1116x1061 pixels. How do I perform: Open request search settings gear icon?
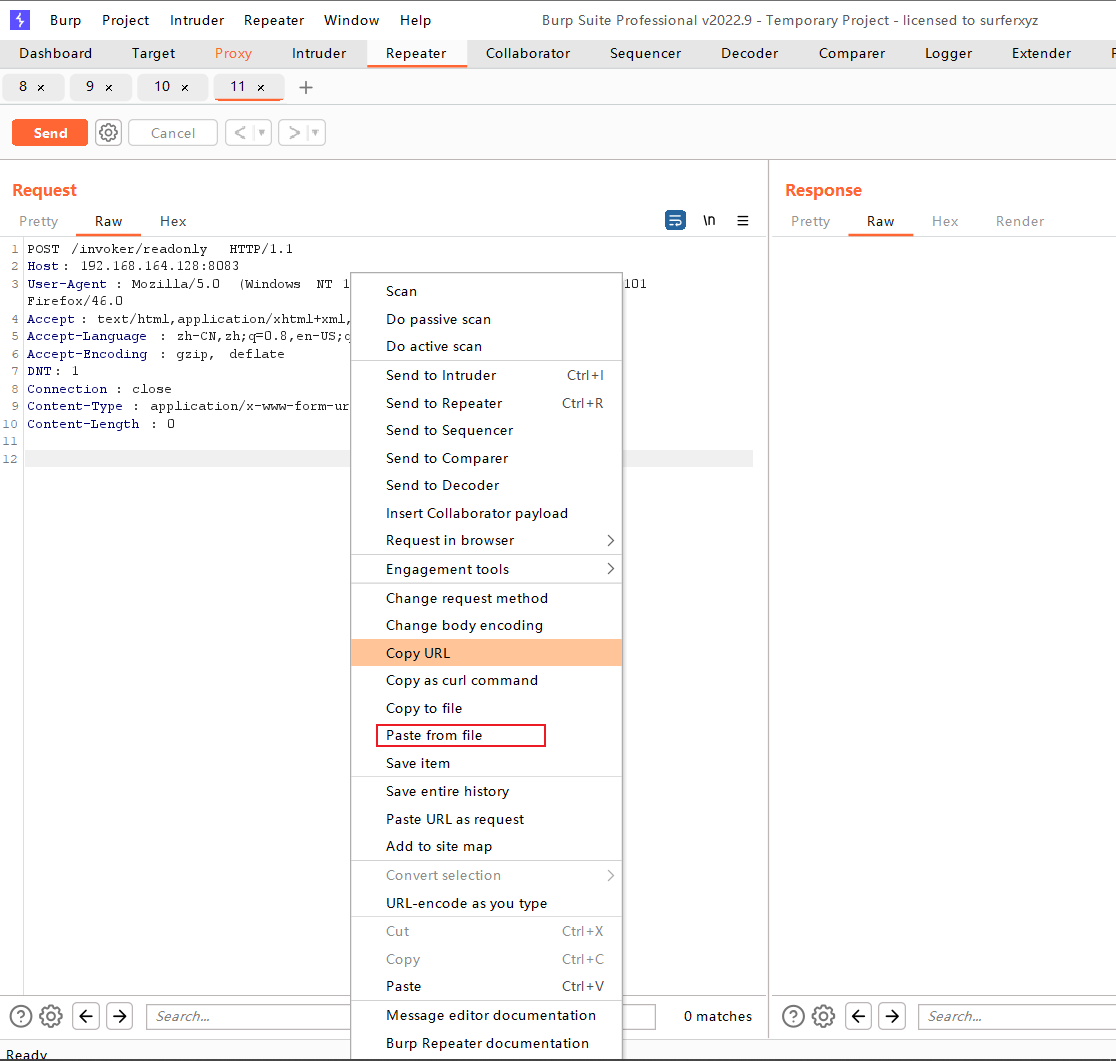pyautogui.click(x=51, y=1016)
